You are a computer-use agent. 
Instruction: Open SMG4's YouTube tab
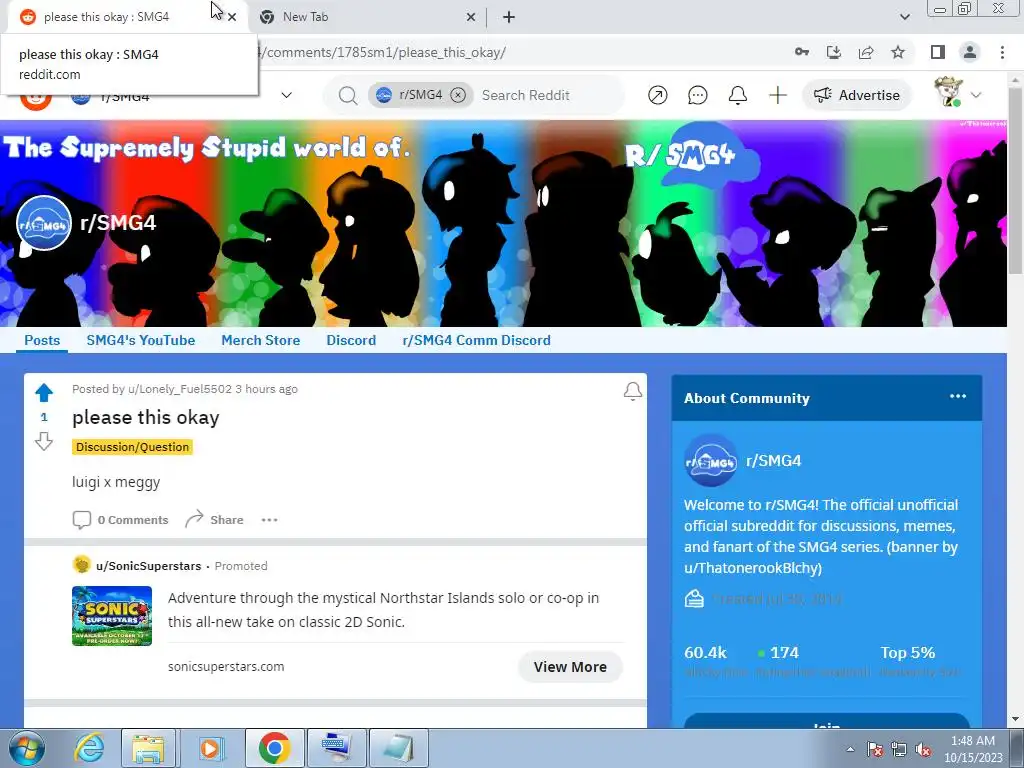tap(140, 340)
